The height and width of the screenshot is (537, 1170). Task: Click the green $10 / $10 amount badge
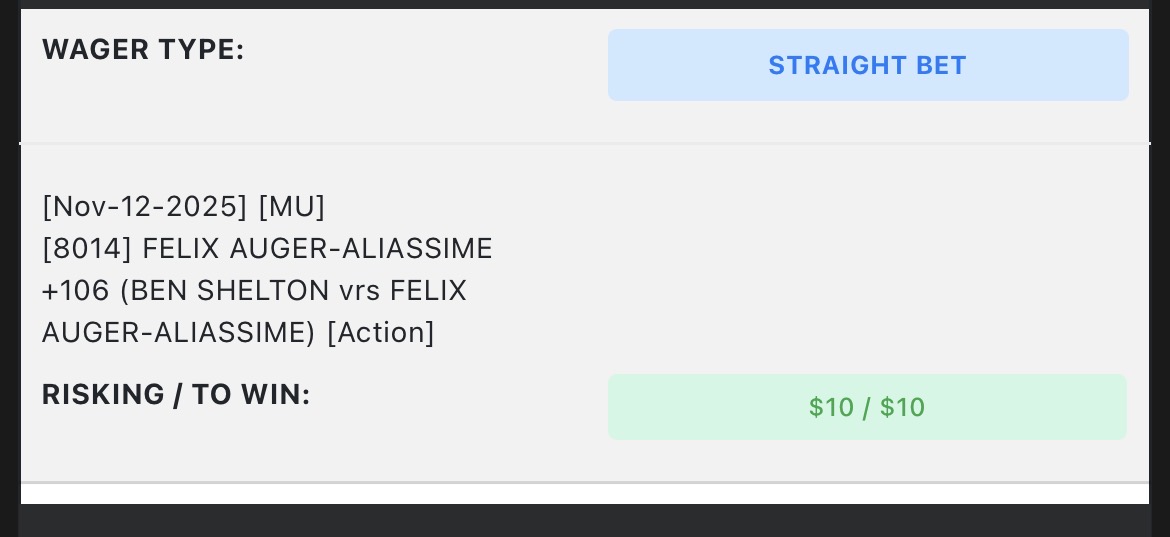tap(867, 407)
